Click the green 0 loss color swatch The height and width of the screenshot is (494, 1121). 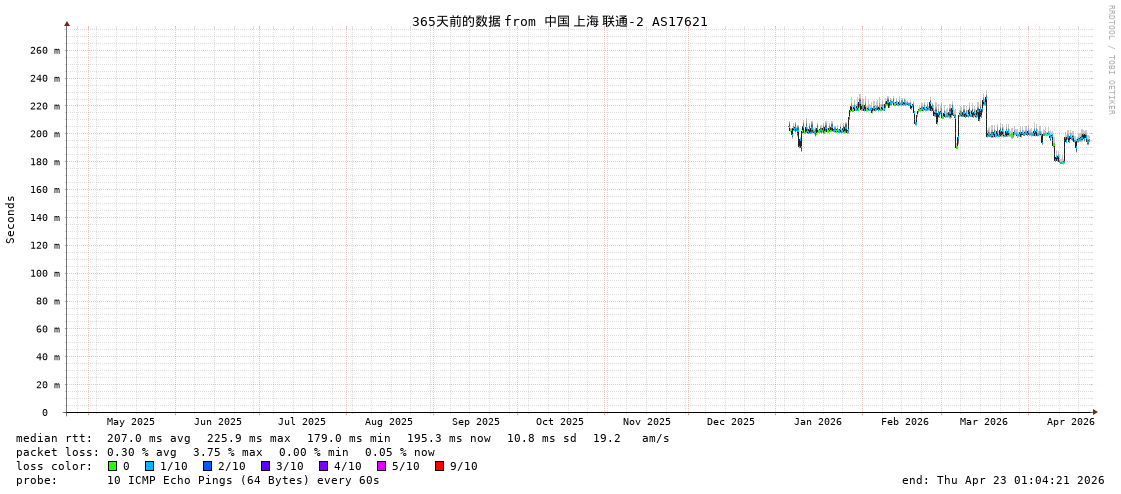pos(112,466)
